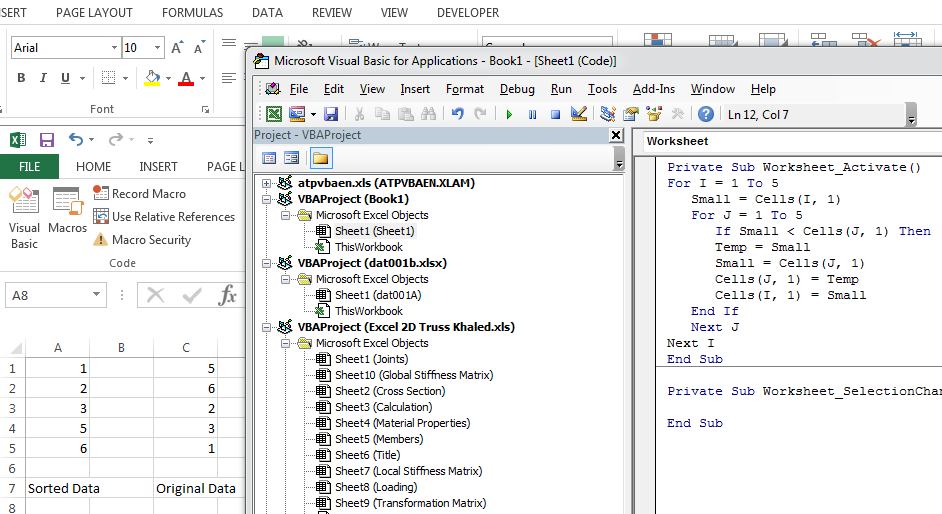Apply yellow Fill Color to cells
Screen dimensions: 942x514
pos(152,77)
